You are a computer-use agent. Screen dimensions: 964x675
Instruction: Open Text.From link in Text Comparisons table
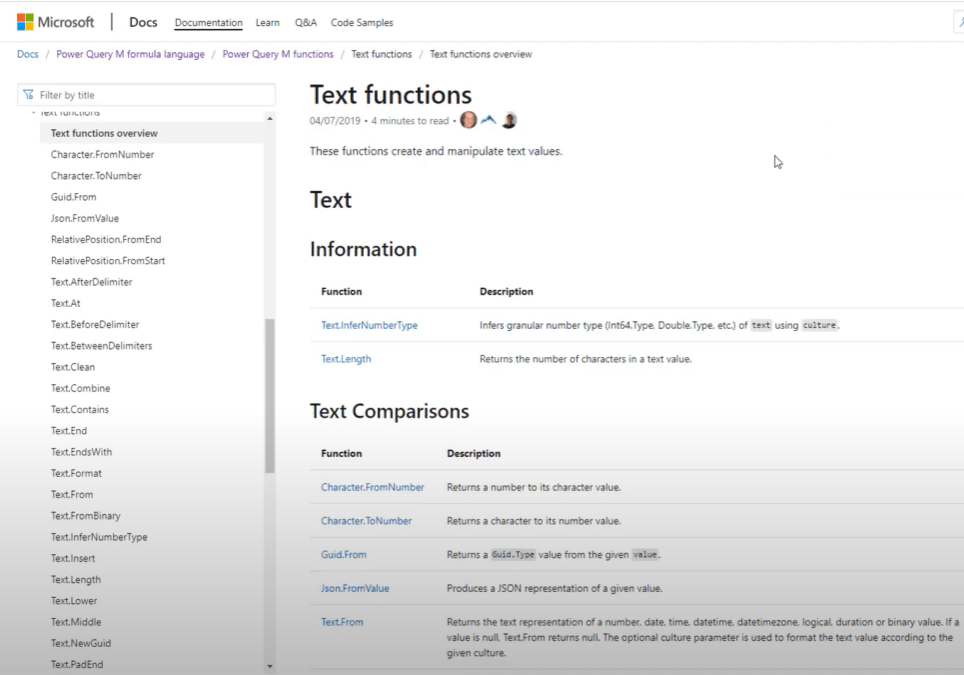(342, 622)
